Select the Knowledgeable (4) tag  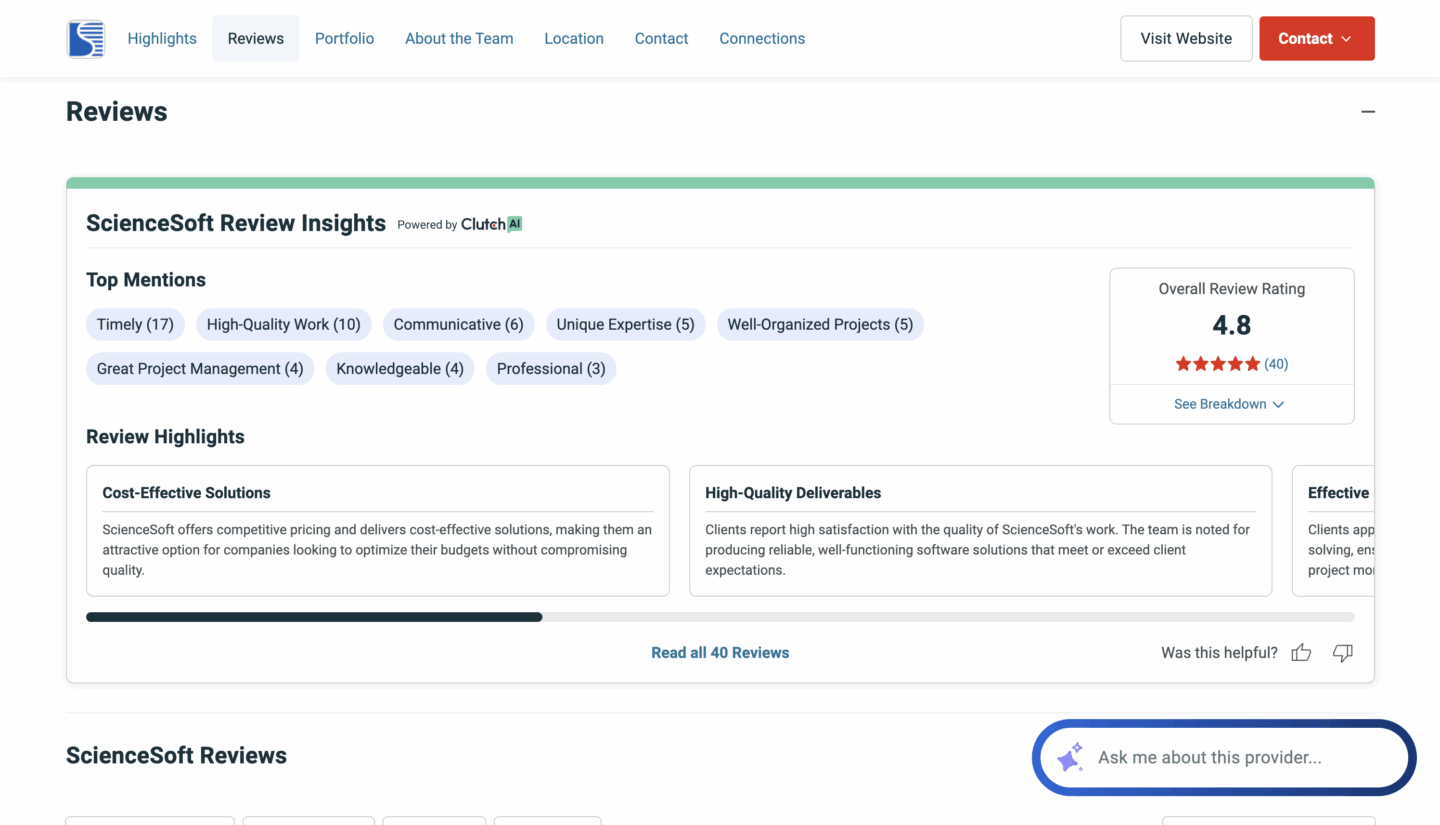(400, 368)
